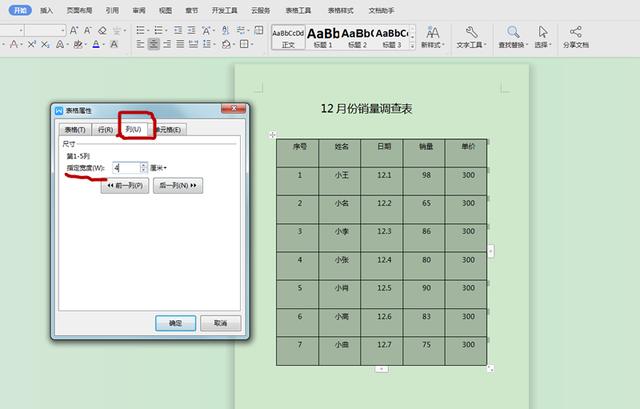Open the 页面布局 ribbon tab
The width and height of the screenshot is (640, 409).
pos(79,10)
